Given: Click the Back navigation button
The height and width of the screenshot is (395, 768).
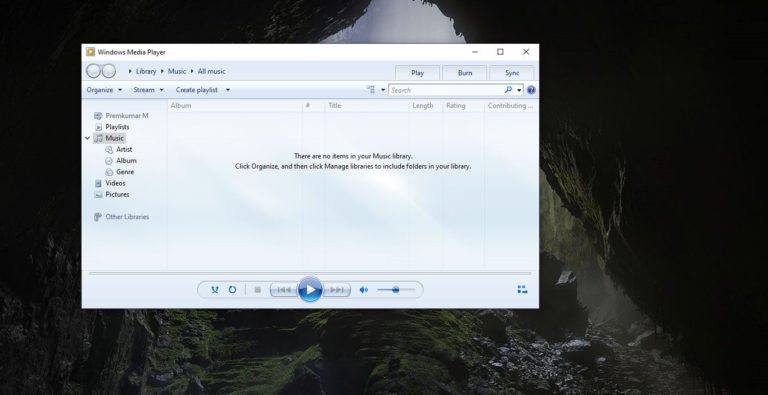Looking at the screenshot, I should [93, 71].
